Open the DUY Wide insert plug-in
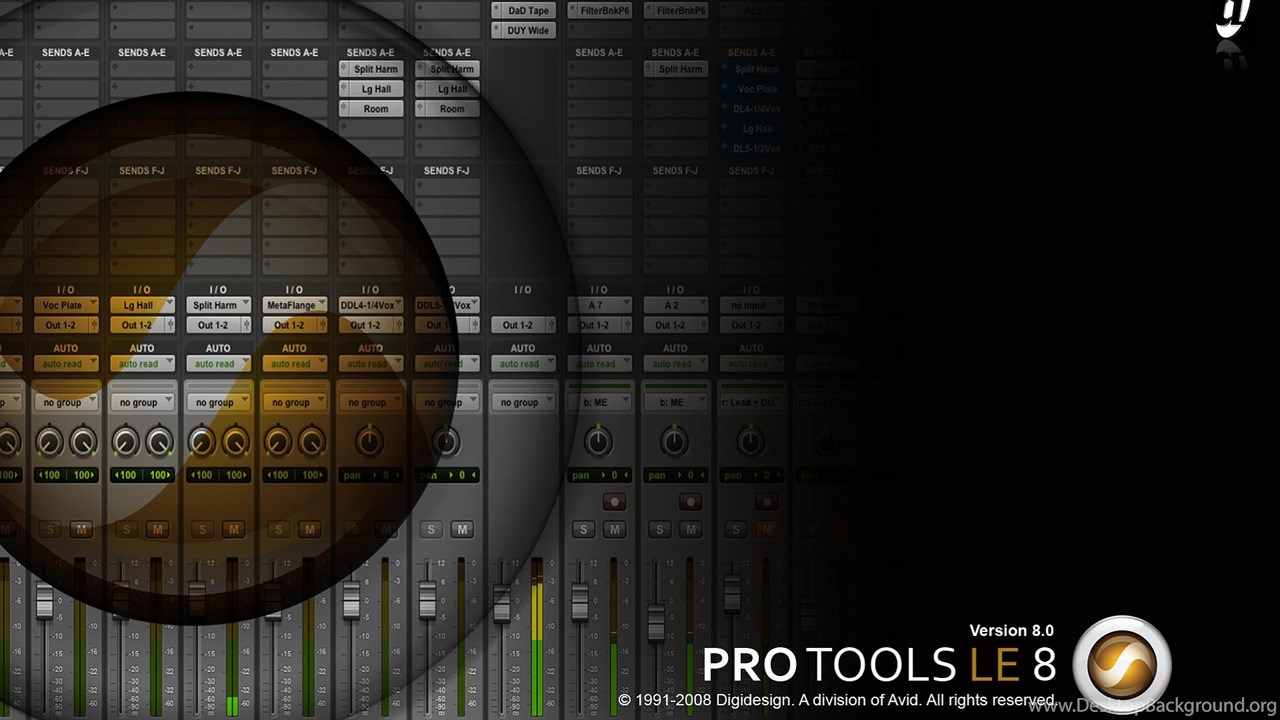 [x=523, y=31]
